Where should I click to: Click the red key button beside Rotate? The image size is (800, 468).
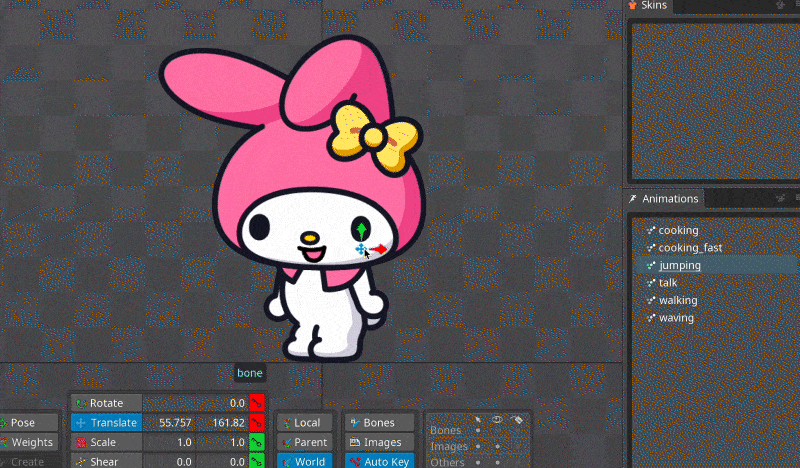(x=257, y=403)
